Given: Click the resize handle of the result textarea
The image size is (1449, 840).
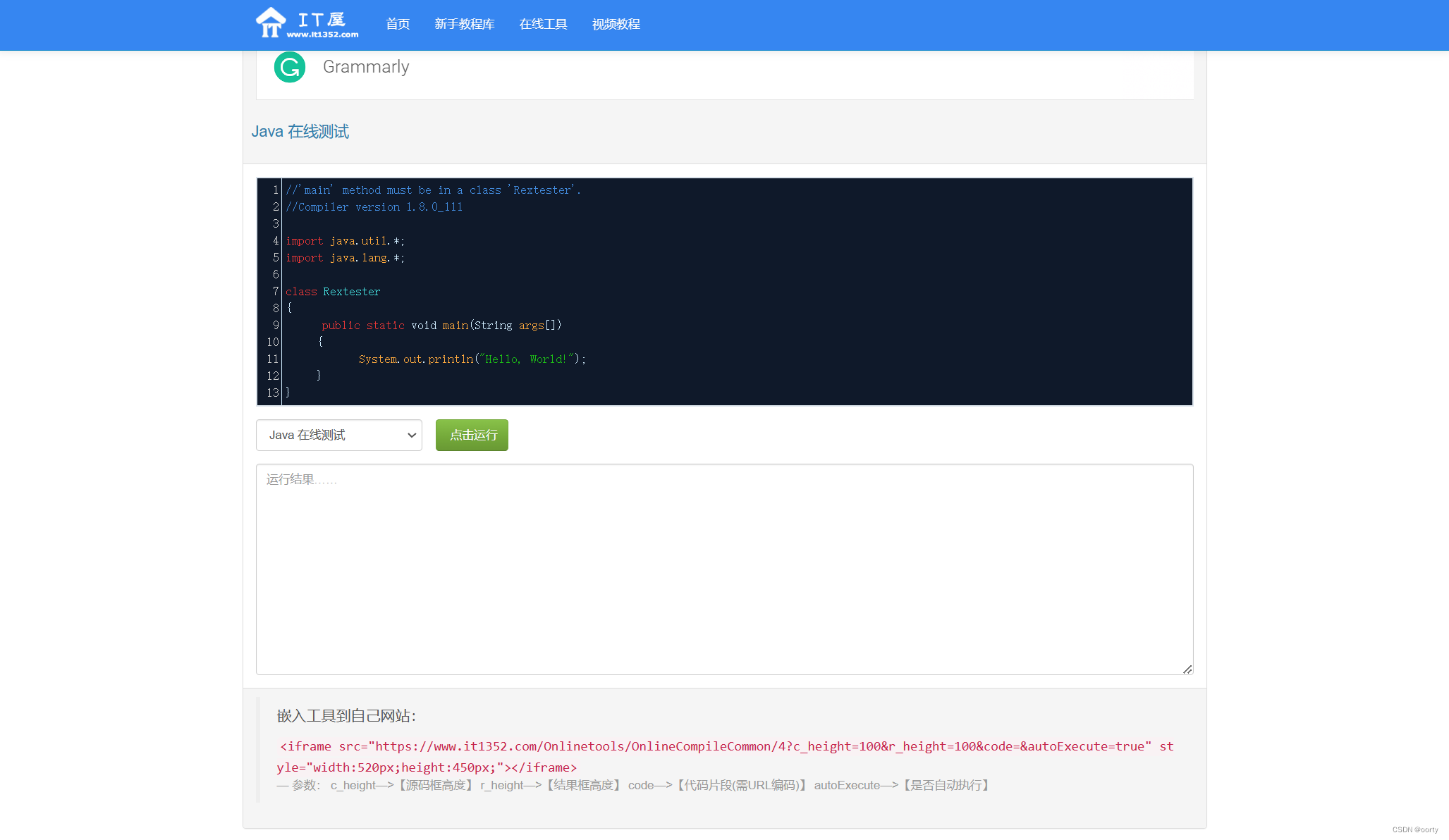Looking at the screenshot, I should [x=1187, y=669].
